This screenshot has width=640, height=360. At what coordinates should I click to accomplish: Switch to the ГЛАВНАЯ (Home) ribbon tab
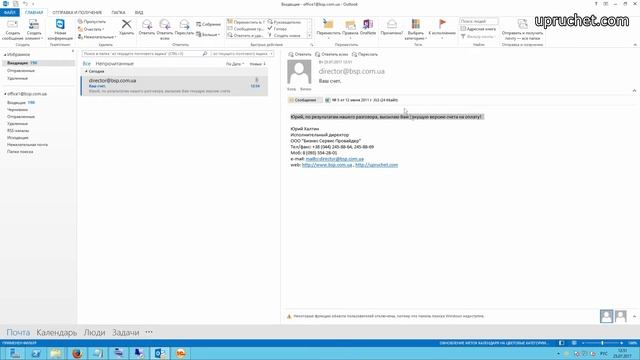pos(34,13)
